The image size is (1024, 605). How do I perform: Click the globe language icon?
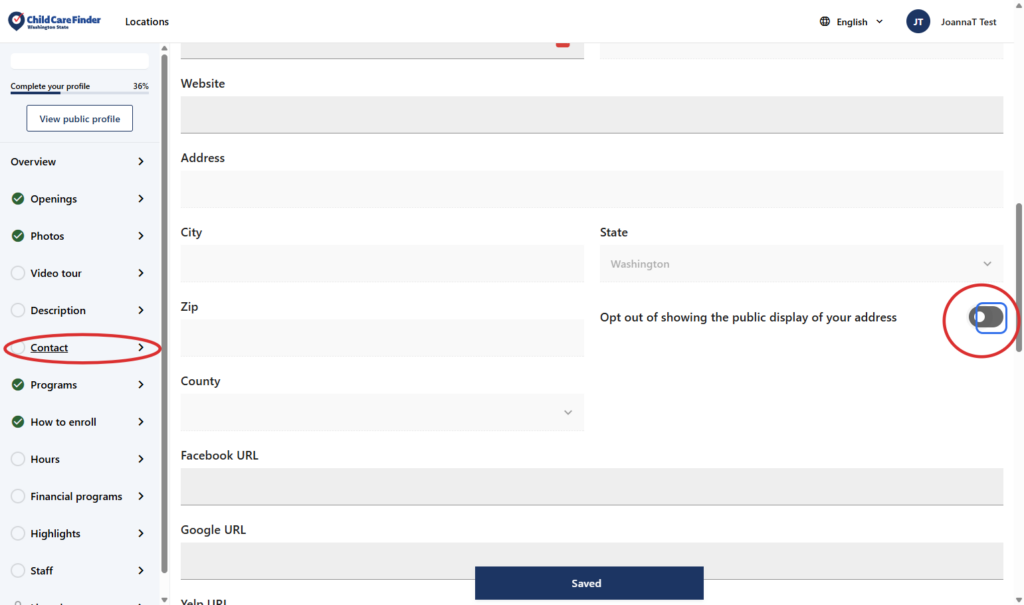824,22
